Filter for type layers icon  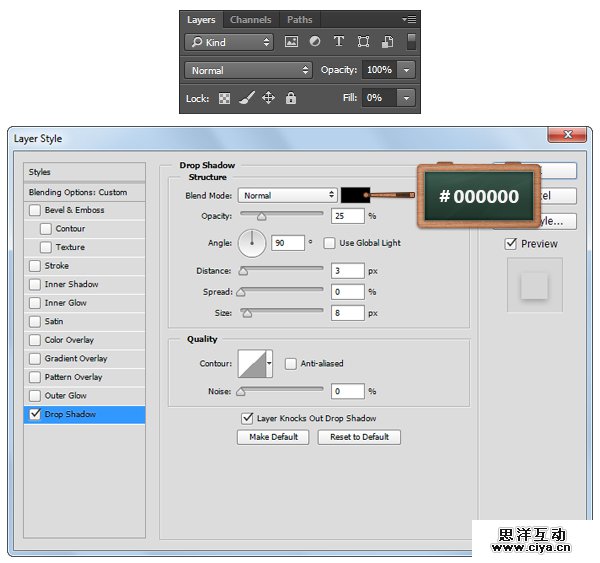click(338, 42)
